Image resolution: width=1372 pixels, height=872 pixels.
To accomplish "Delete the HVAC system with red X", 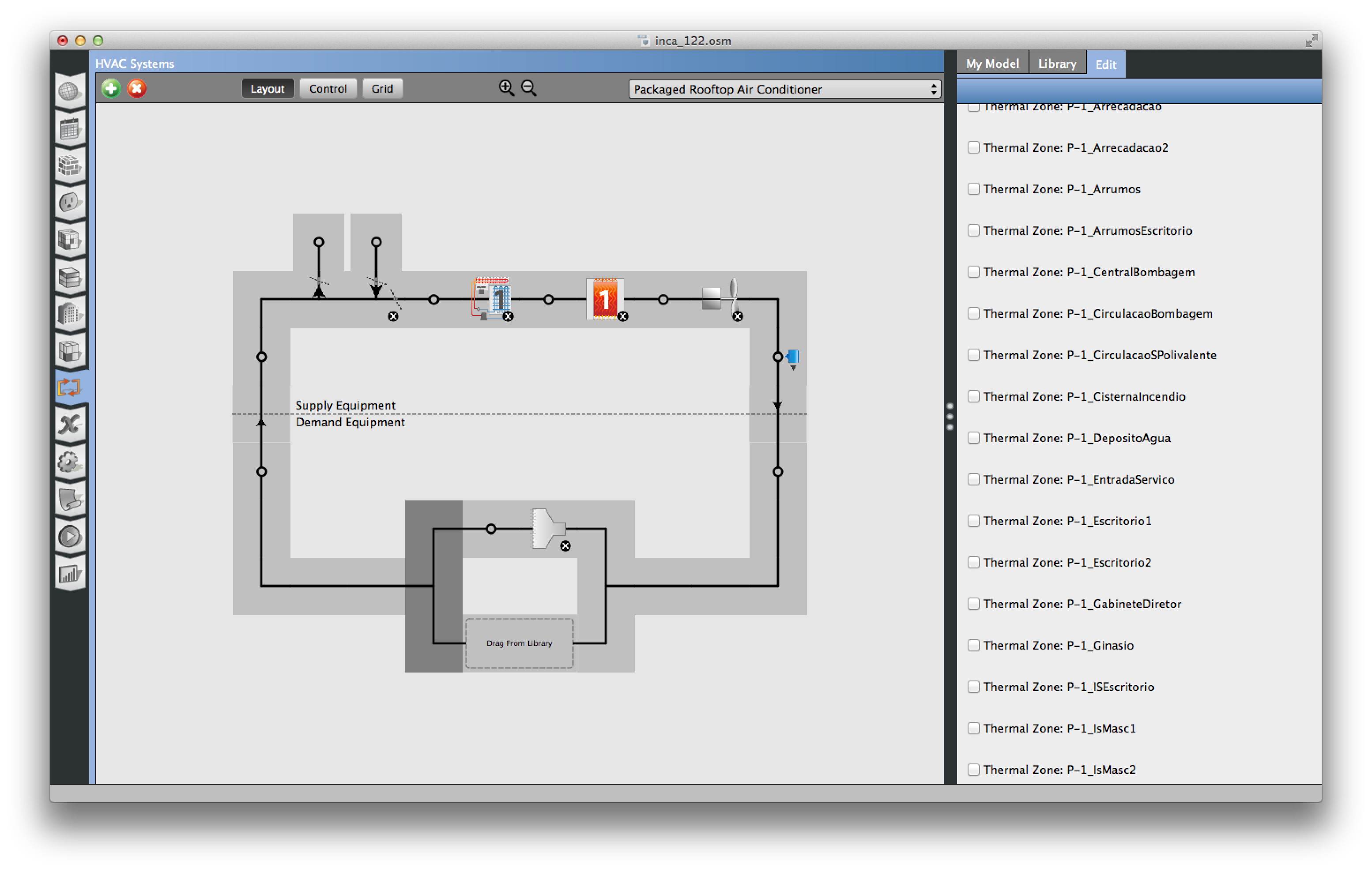I will pos(137,88).
